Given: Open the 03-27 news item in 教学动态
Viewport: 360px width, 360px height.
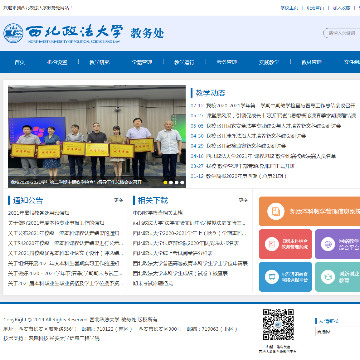Looking at the screenshot, I should (x=242, y=166).
